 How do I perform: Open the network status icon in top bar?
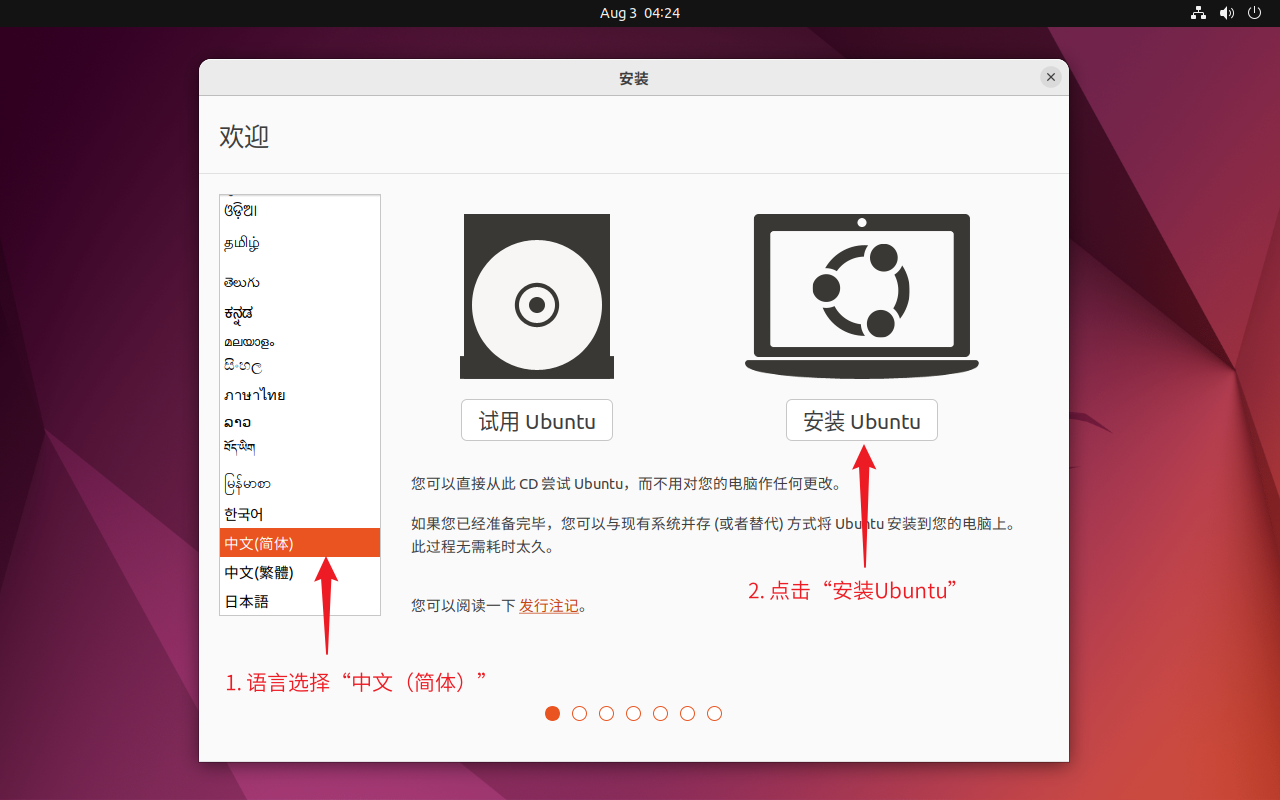pos(1197,13)
